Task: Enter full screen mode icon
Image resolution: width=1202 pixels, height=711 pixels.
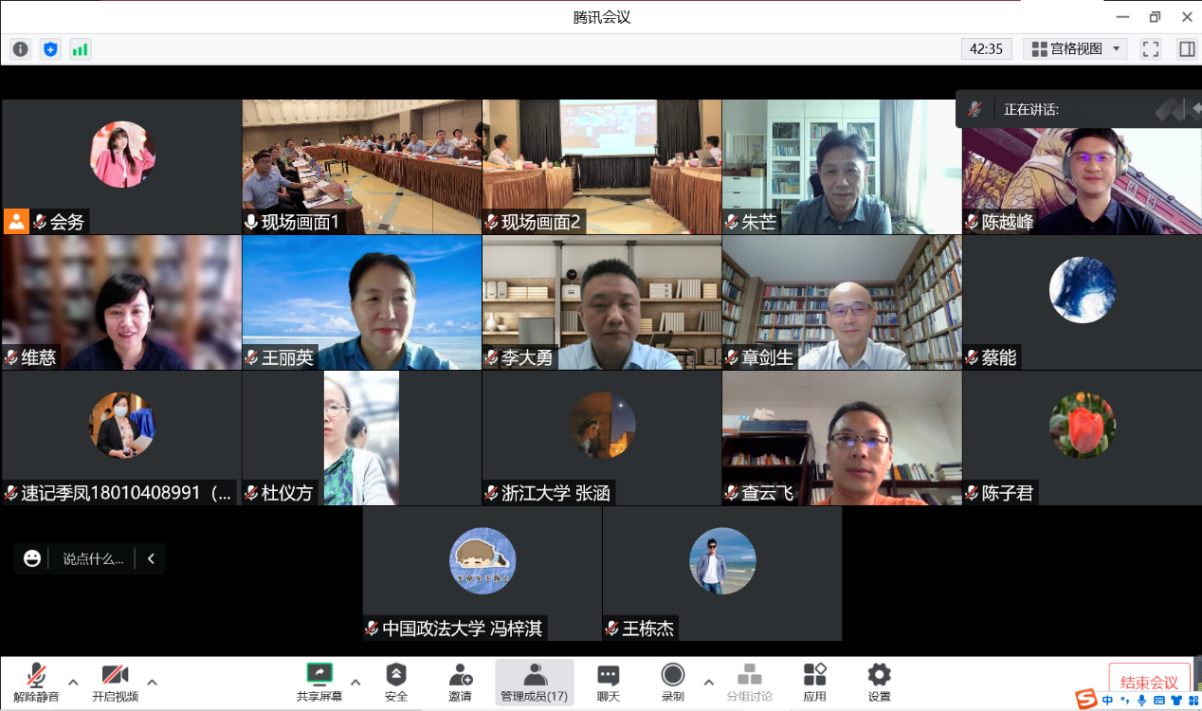Action: (1151, 49)
